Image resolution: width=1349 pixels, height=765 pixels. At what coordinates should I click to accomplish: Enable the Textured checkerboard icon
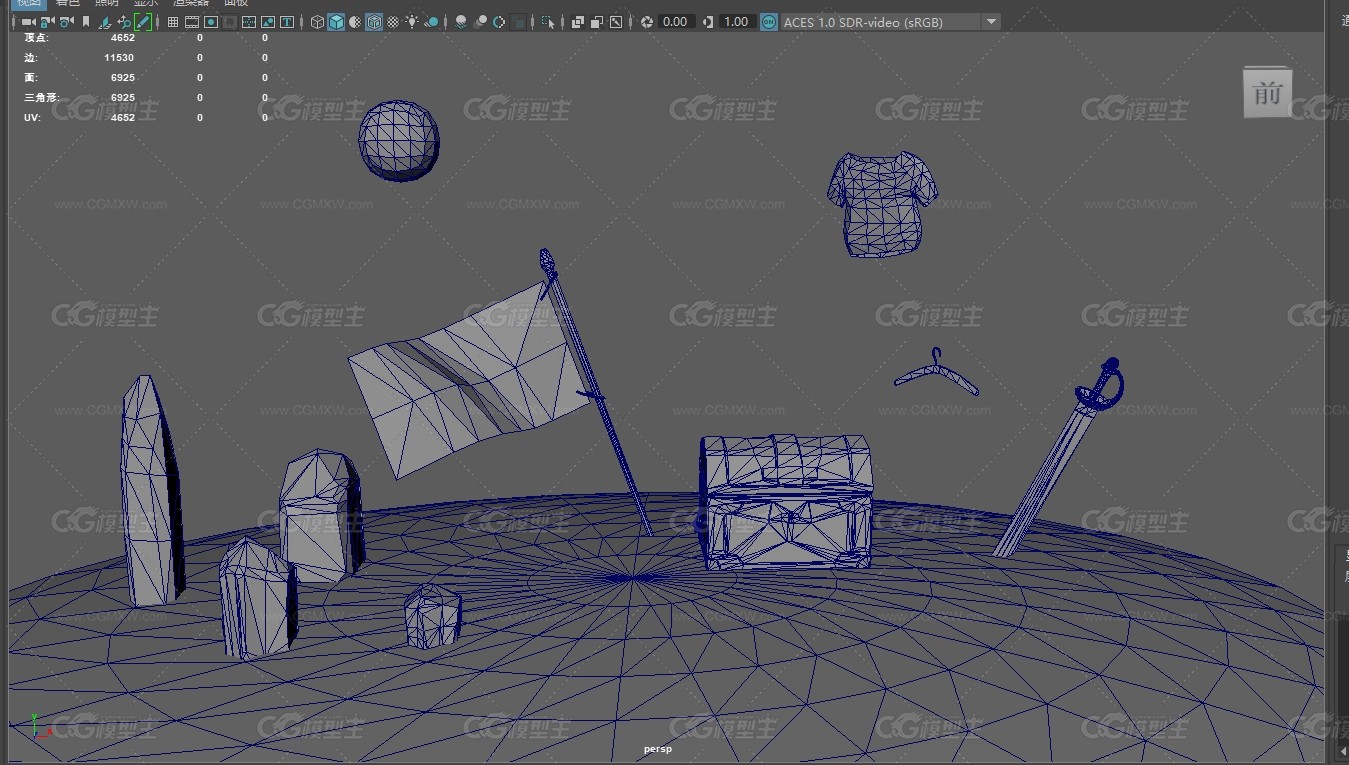point(393,21)
